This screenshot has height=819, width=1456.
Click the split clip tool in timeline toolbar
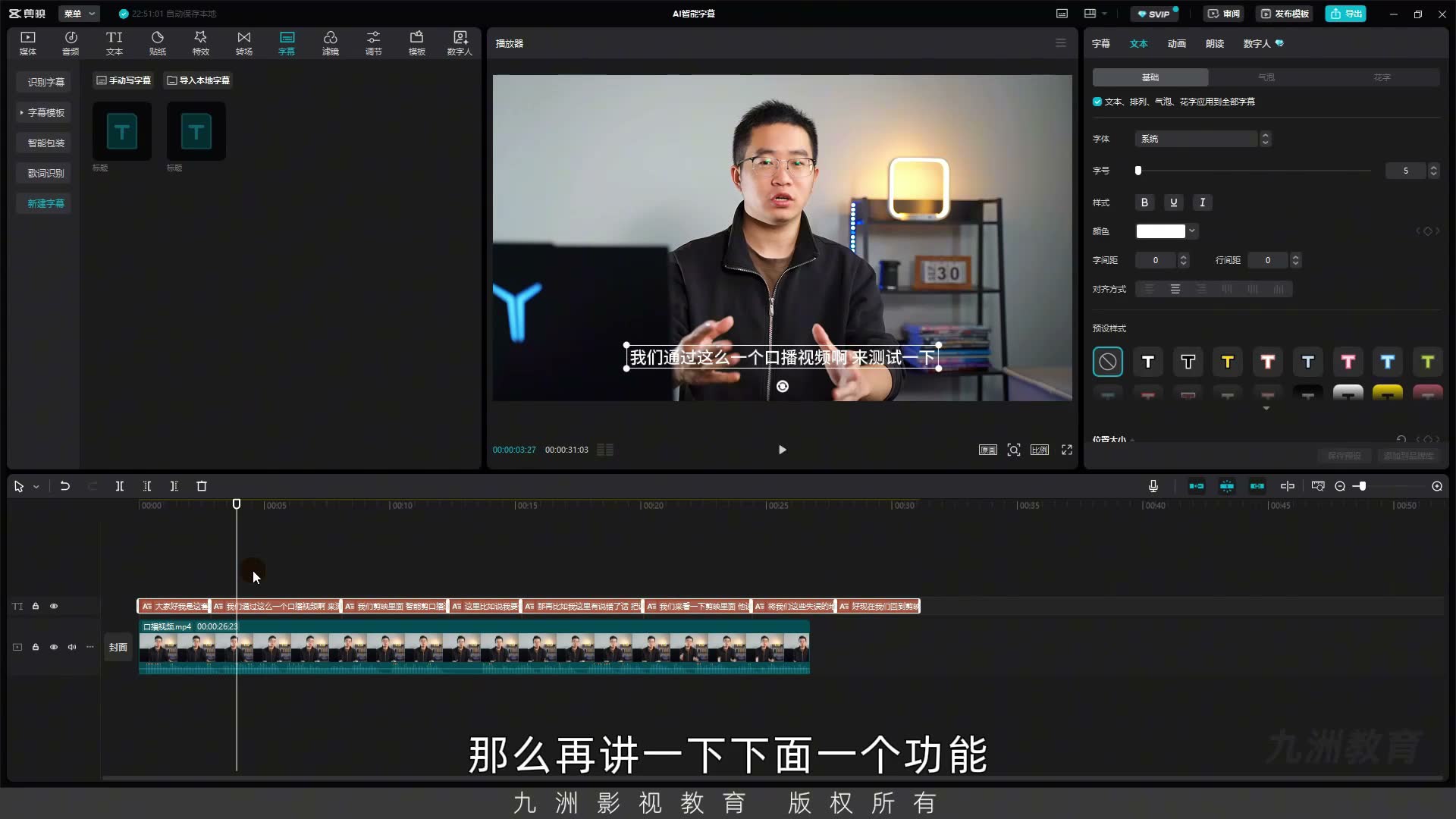[119, 486]
